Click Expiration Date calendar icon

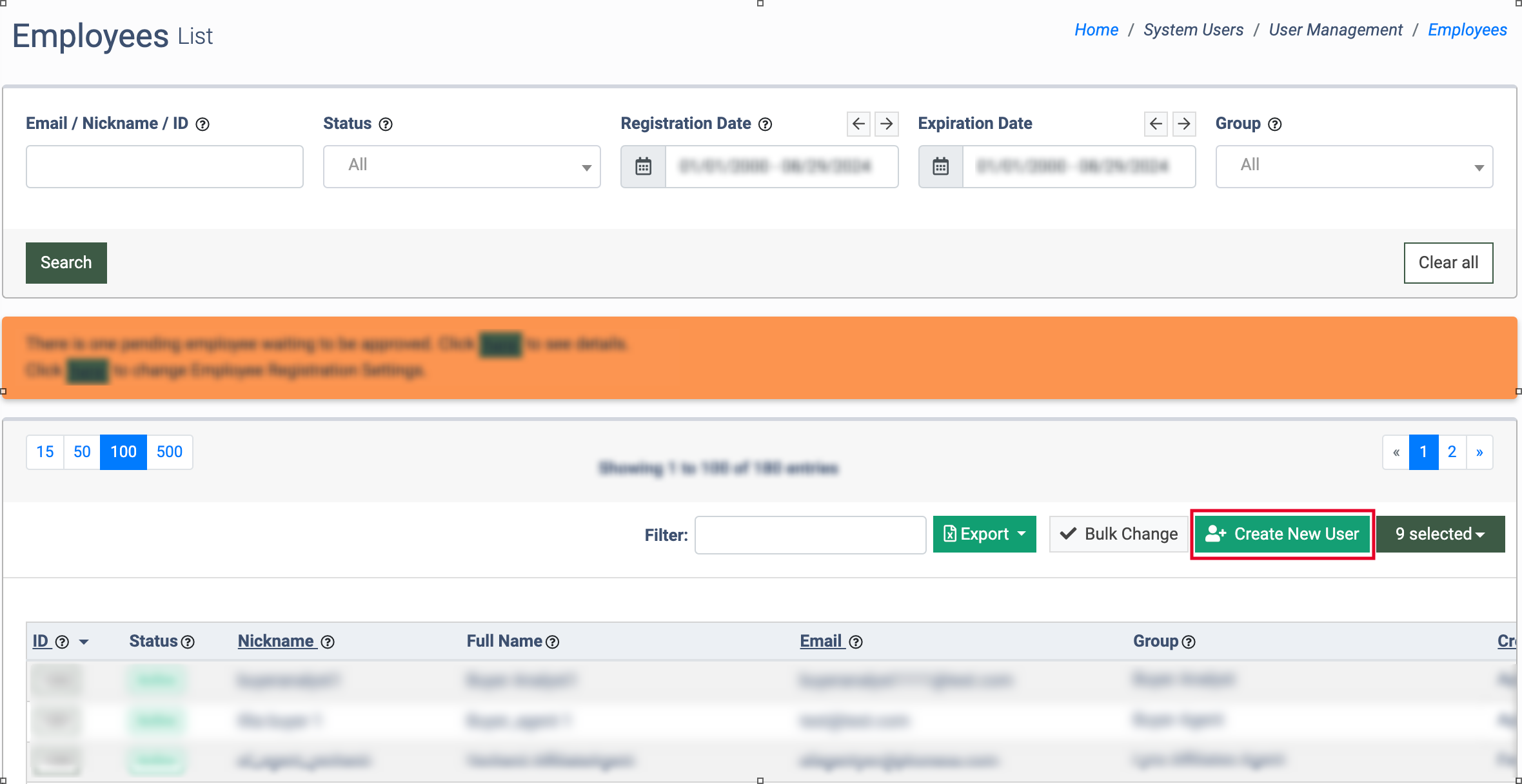tap(940, 166)
